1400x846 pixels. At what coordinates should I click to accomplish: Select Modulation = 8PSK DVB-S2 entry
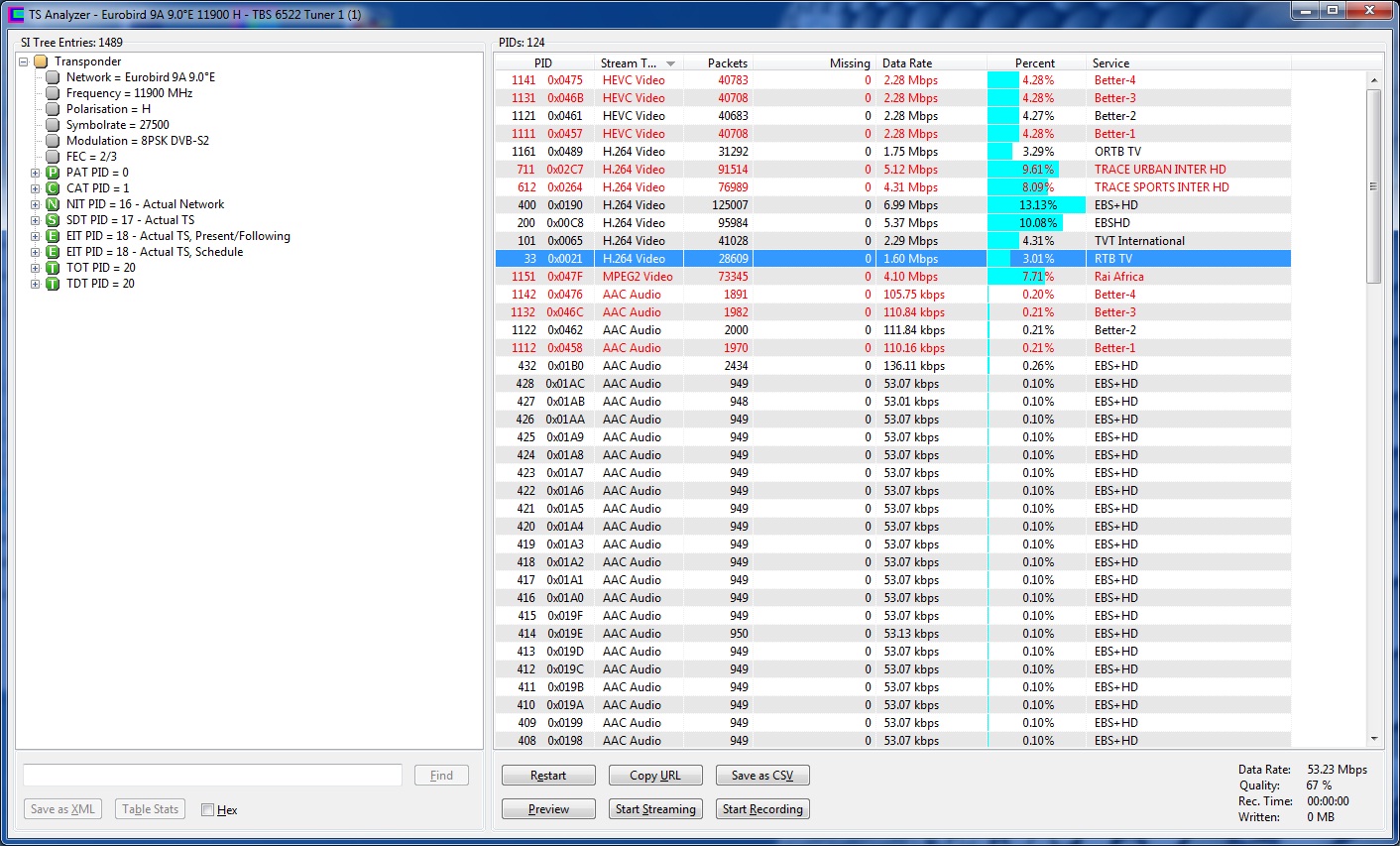point(137,141)
